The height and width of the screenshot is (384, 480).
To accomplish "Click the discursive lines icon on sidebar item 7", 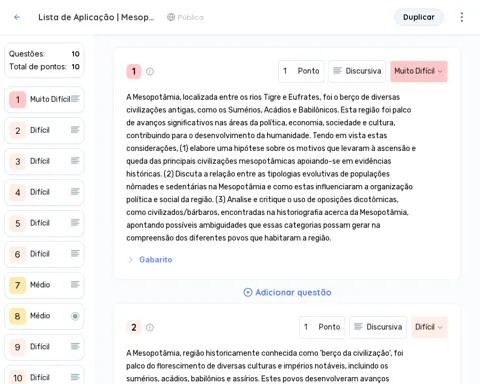I will click(x=75, y=284).
